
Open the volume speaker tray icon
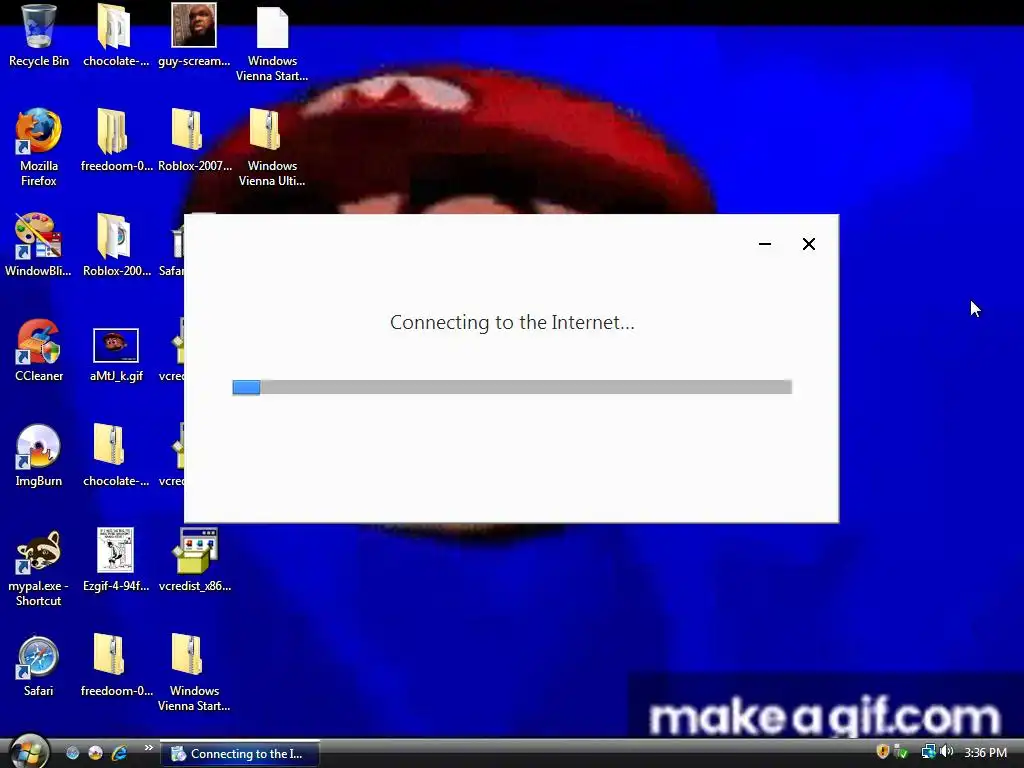[946, 752]
